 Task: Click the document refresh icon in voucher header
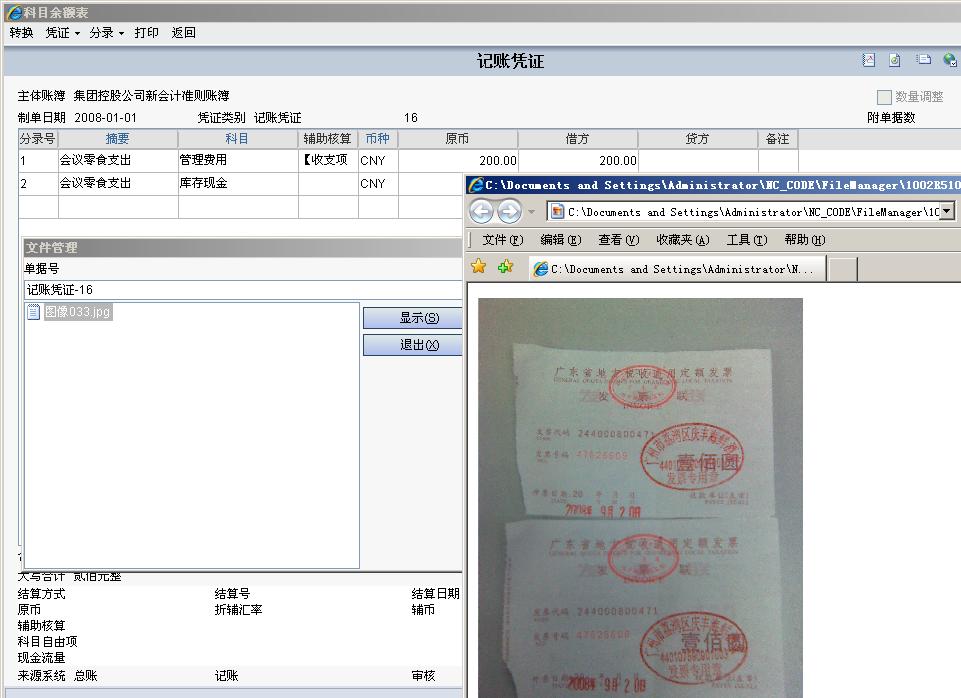click(x=895, y=60)
